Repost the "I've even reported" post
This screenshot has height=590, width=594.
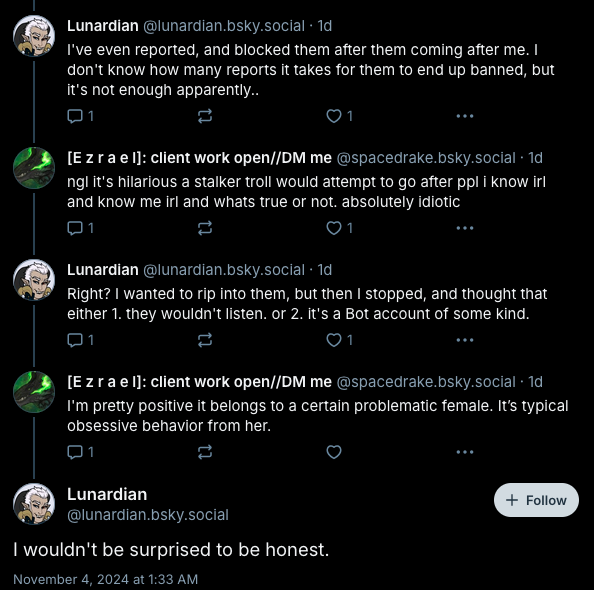click(205, 116)
